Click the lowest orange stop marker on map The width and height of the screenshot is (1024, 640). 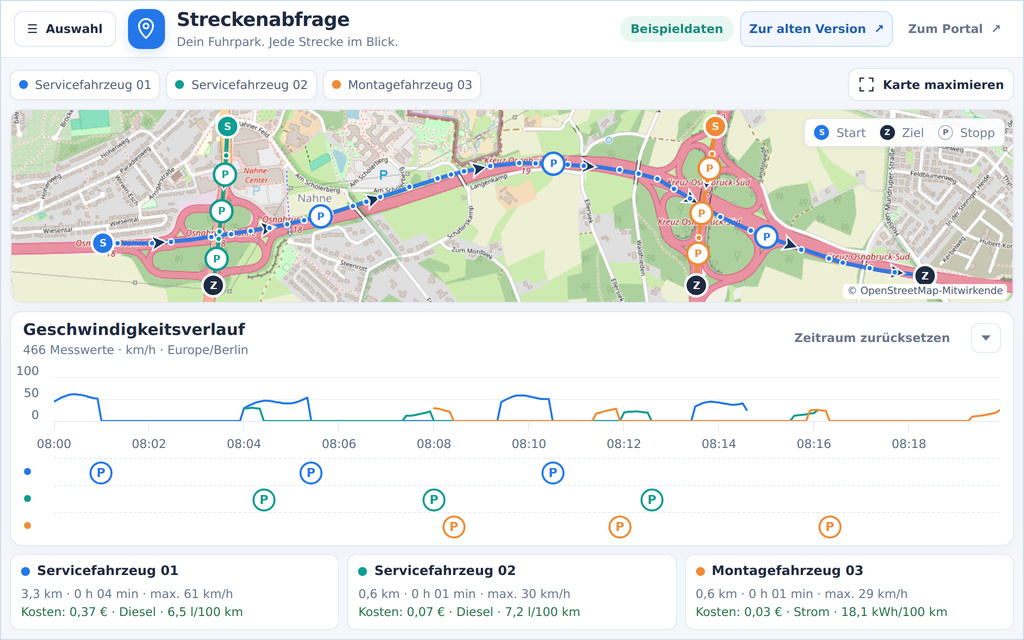[697, 253]
